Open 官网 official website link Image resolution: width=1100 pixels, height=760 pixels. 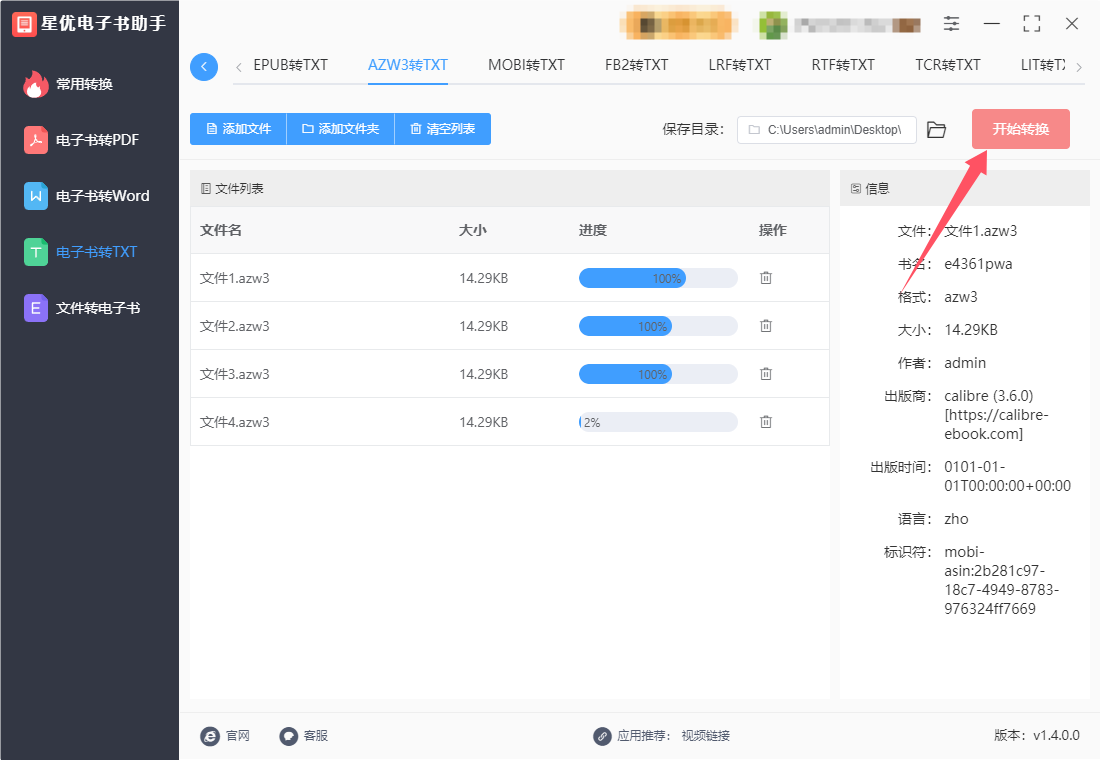pyautogui.click(x=225, y=735)
